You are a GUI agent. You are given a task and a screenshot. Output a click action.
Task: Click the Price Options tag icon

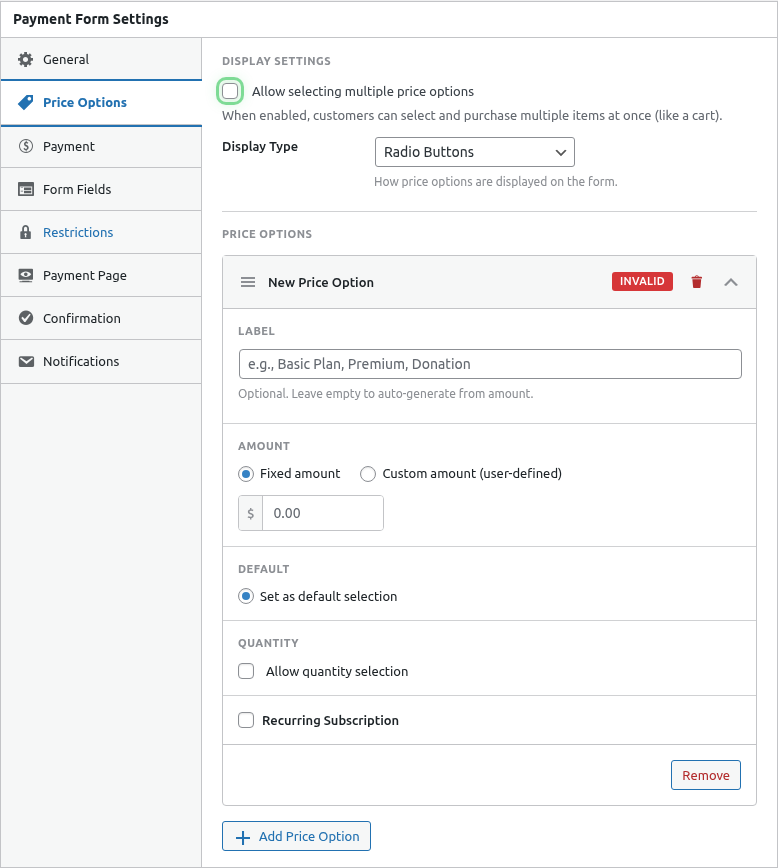26,103
